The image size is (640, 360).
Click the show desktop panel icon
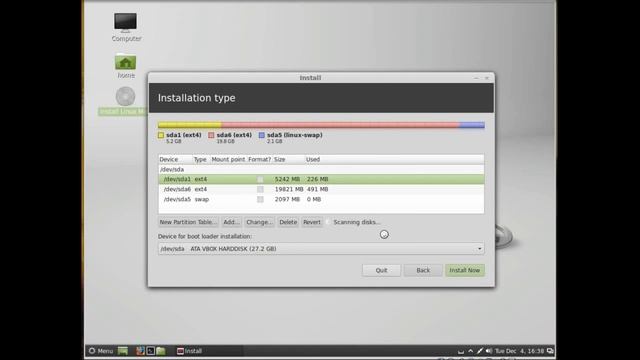(123, 351)
